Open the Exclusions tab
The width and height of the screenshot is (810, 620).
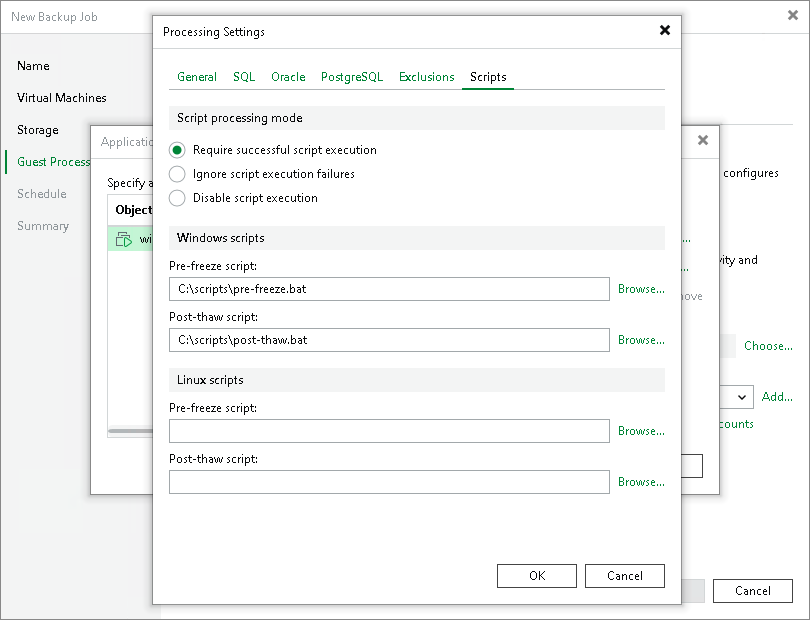[x=426, y=77]
